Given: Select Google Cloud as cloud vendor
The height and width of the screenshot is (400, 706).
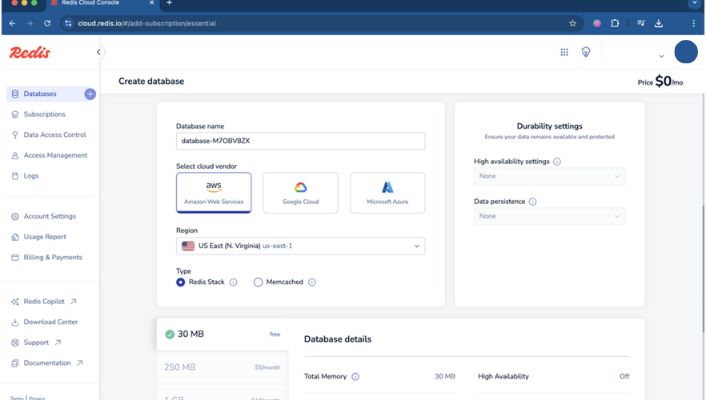Looking at the screenshot, I should 300,192.
